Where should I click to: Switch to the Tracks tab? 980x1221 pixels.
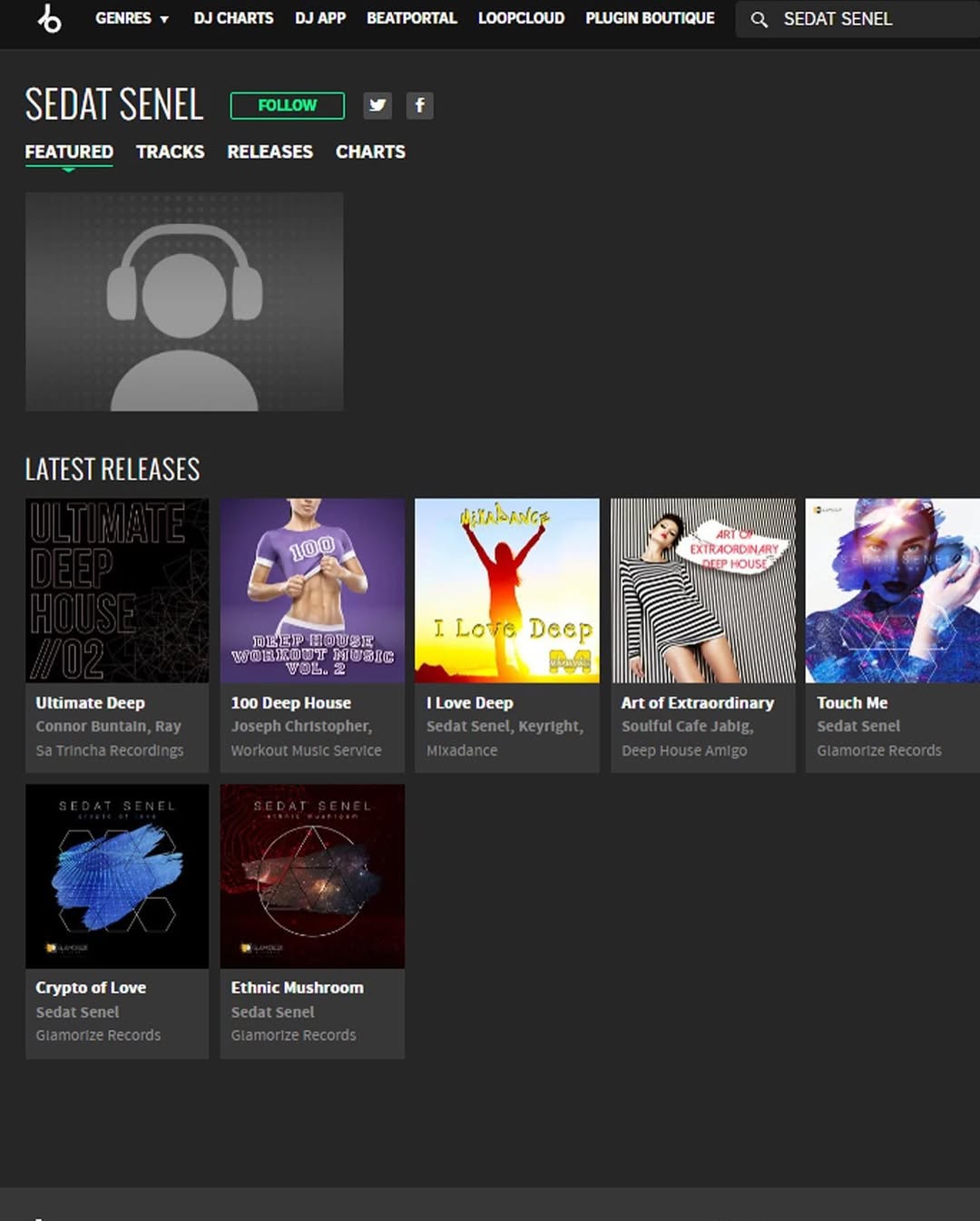(x=170, y=151)
